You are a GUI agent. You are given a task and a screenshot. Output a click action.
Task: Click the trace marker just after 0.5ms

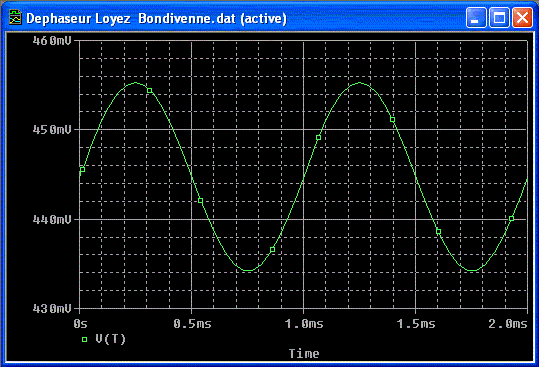click(200, 201)
